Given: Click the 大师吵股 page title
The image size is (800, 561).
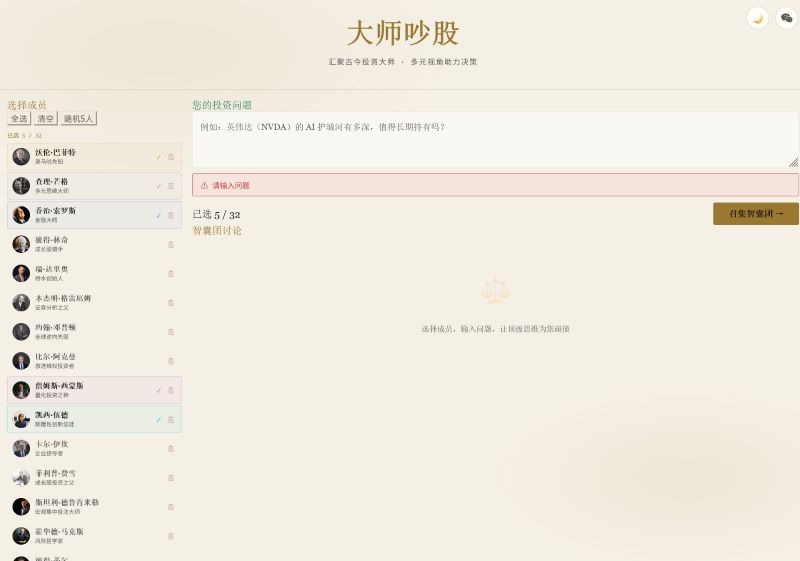Looking at the screenshot, I should click(403, 33).
